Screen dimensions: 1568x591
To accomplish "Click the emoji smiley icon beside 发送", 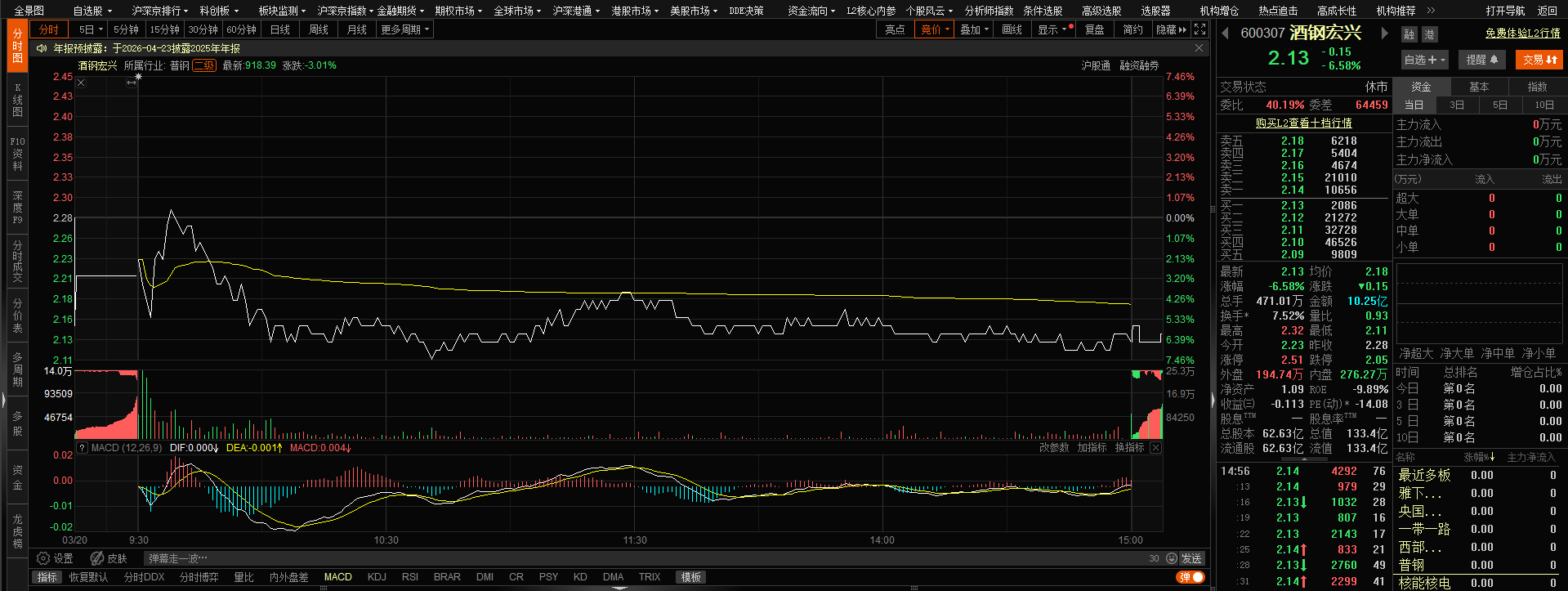I will [x=1171, y=558].
